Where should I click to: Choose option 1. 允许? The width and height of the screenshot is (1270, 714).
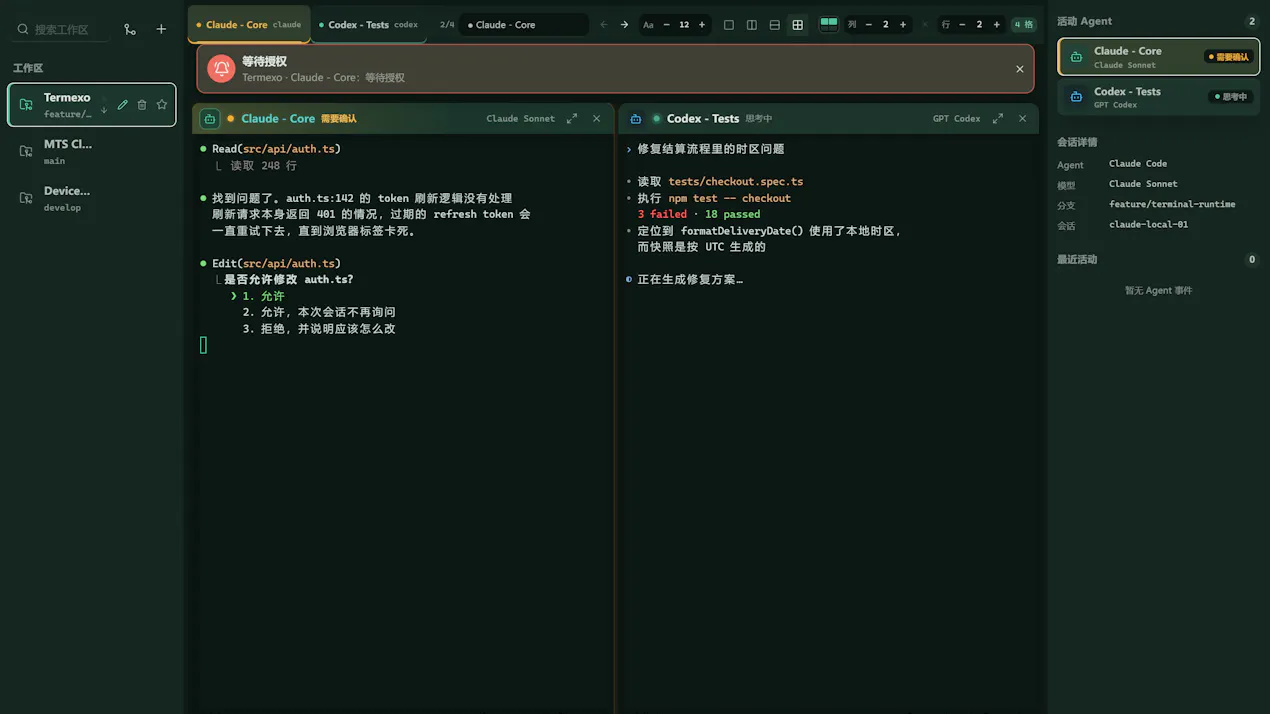click(263, 296)
